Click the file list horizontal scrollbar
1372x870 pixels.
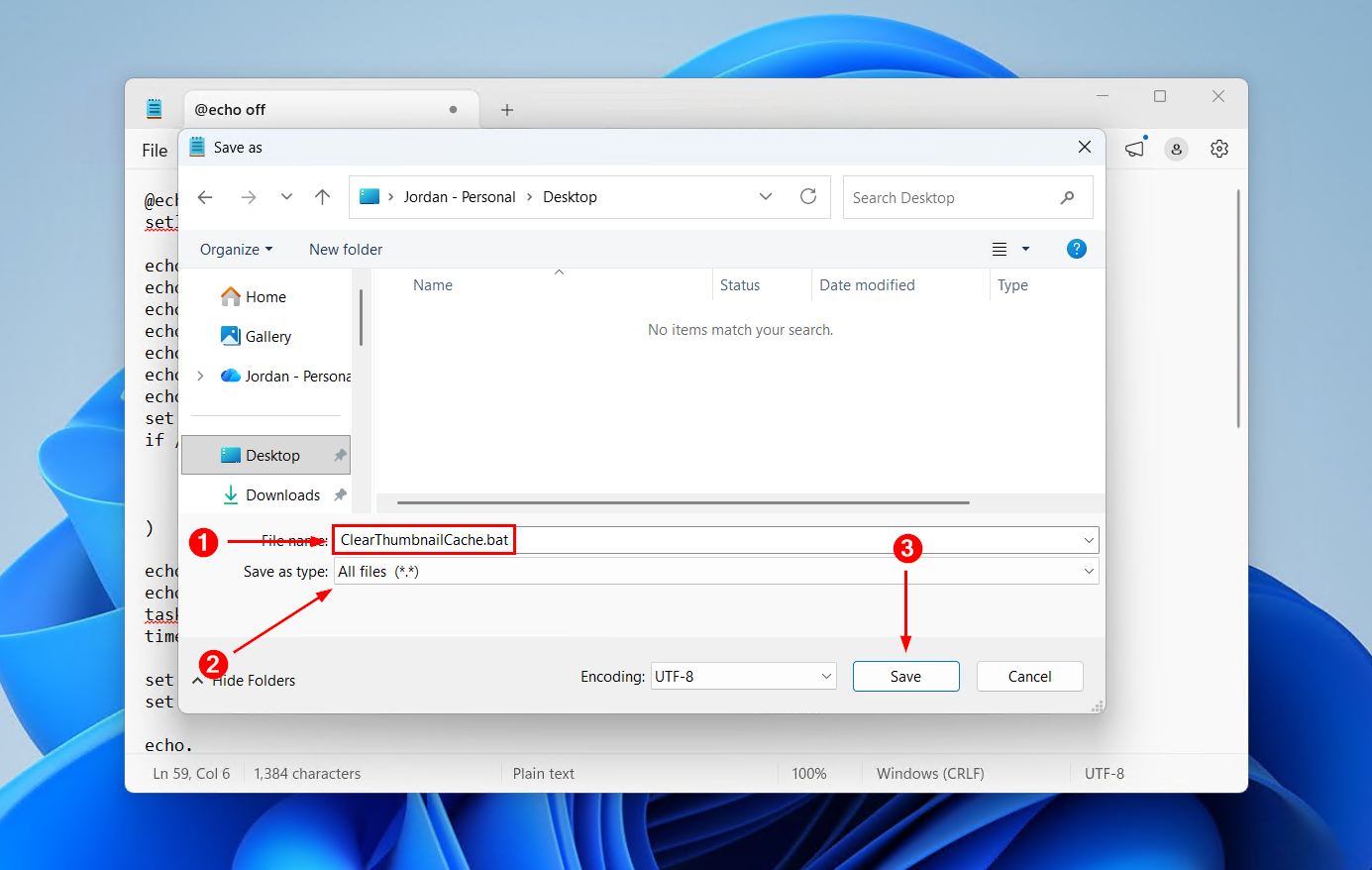pos(683,502)
